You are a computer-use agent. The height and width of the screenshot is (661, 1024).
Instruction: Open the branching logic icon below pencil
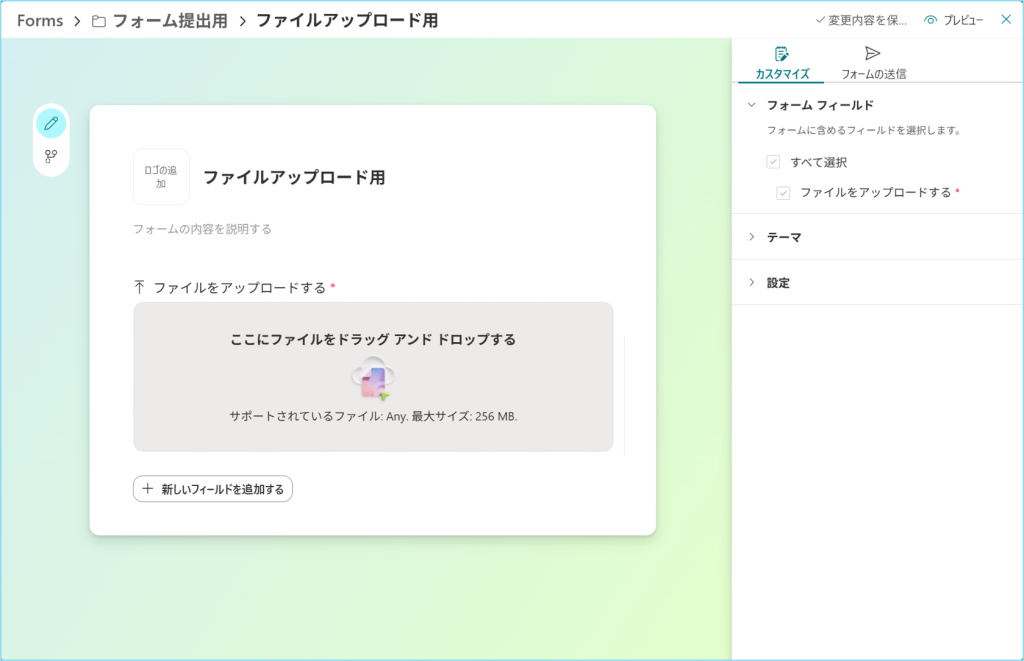51,156
